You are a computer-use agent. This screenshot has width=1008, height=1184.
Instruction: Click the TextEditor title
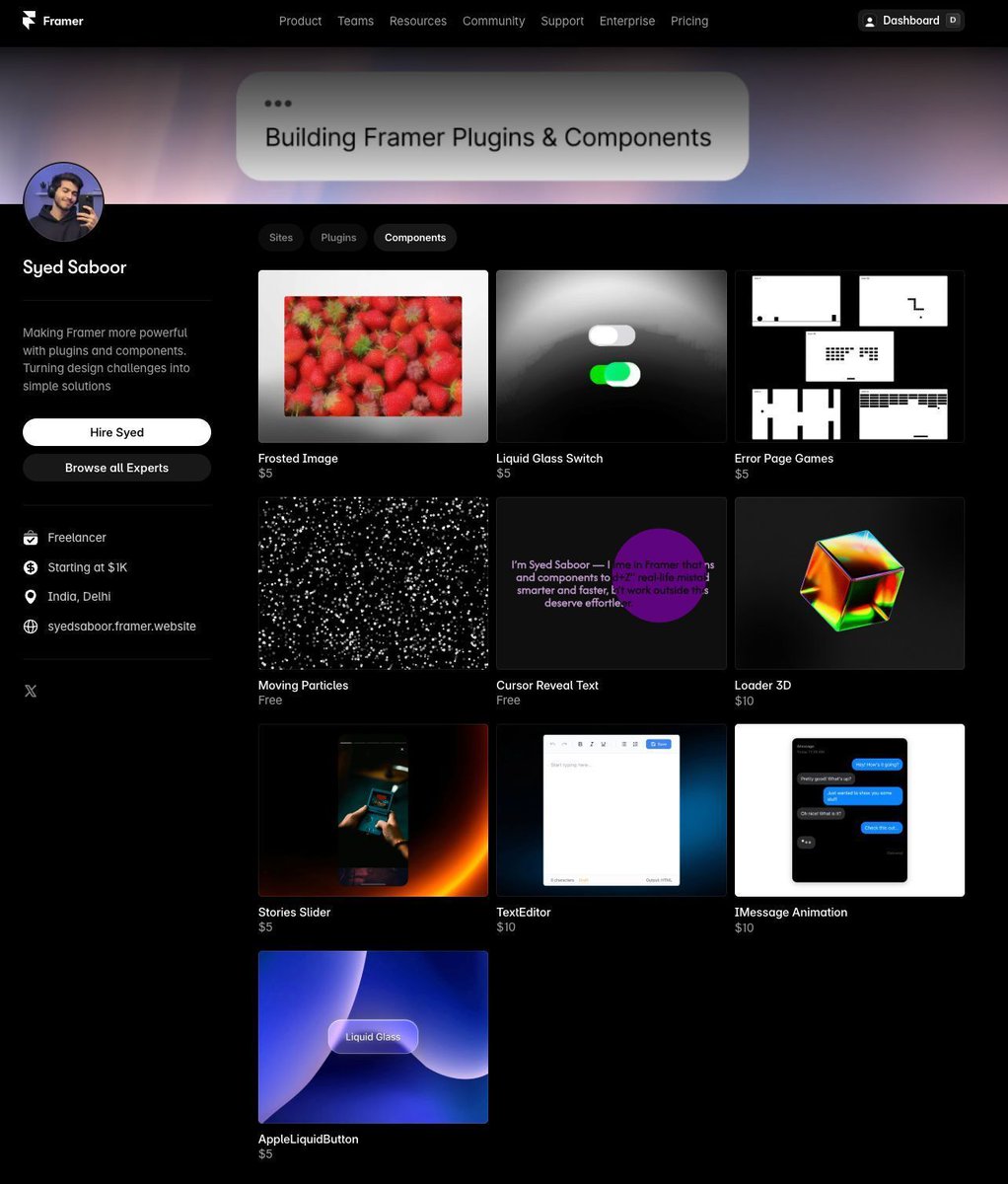coord(524,913)
